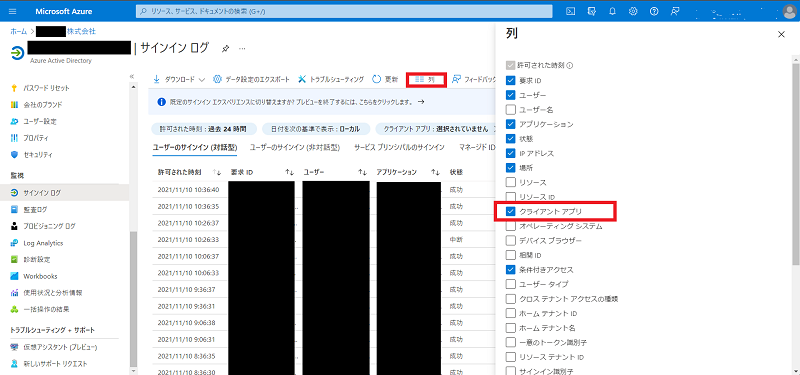Uncheck the アプリケーション column checkbox
Image resolution: width=800 pixels, height=375 pixels.
[x=511, y=124]
